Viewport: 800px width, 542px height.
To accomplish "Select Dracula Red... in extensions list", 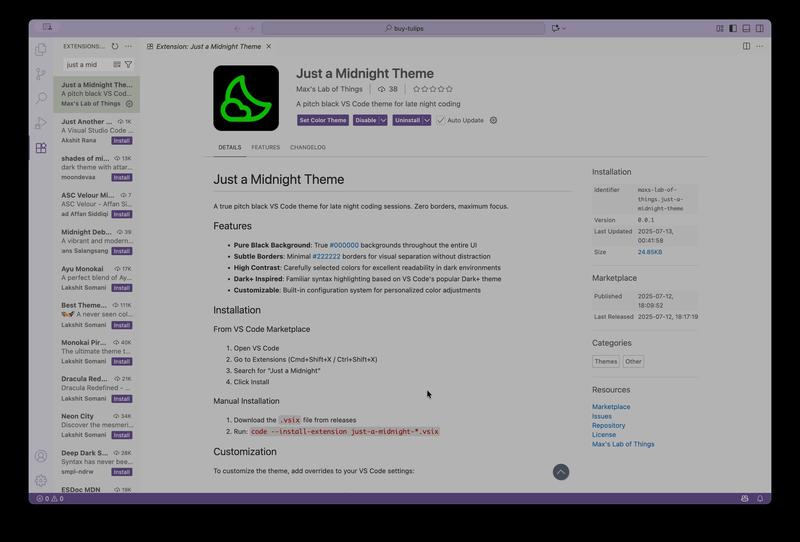I will [96, 388].
